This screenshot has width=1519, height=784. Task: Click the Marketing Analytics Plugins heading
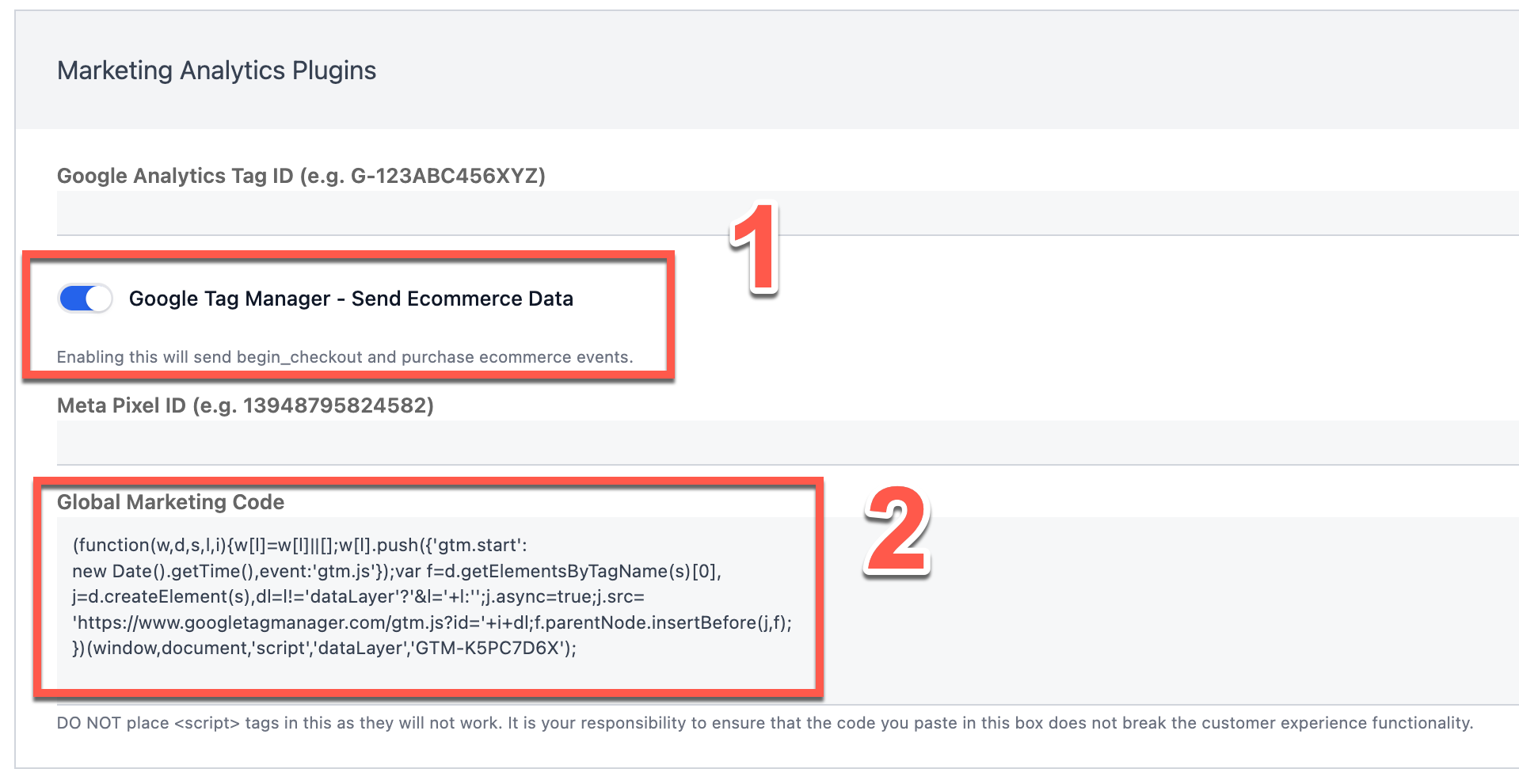pos(216,70)
